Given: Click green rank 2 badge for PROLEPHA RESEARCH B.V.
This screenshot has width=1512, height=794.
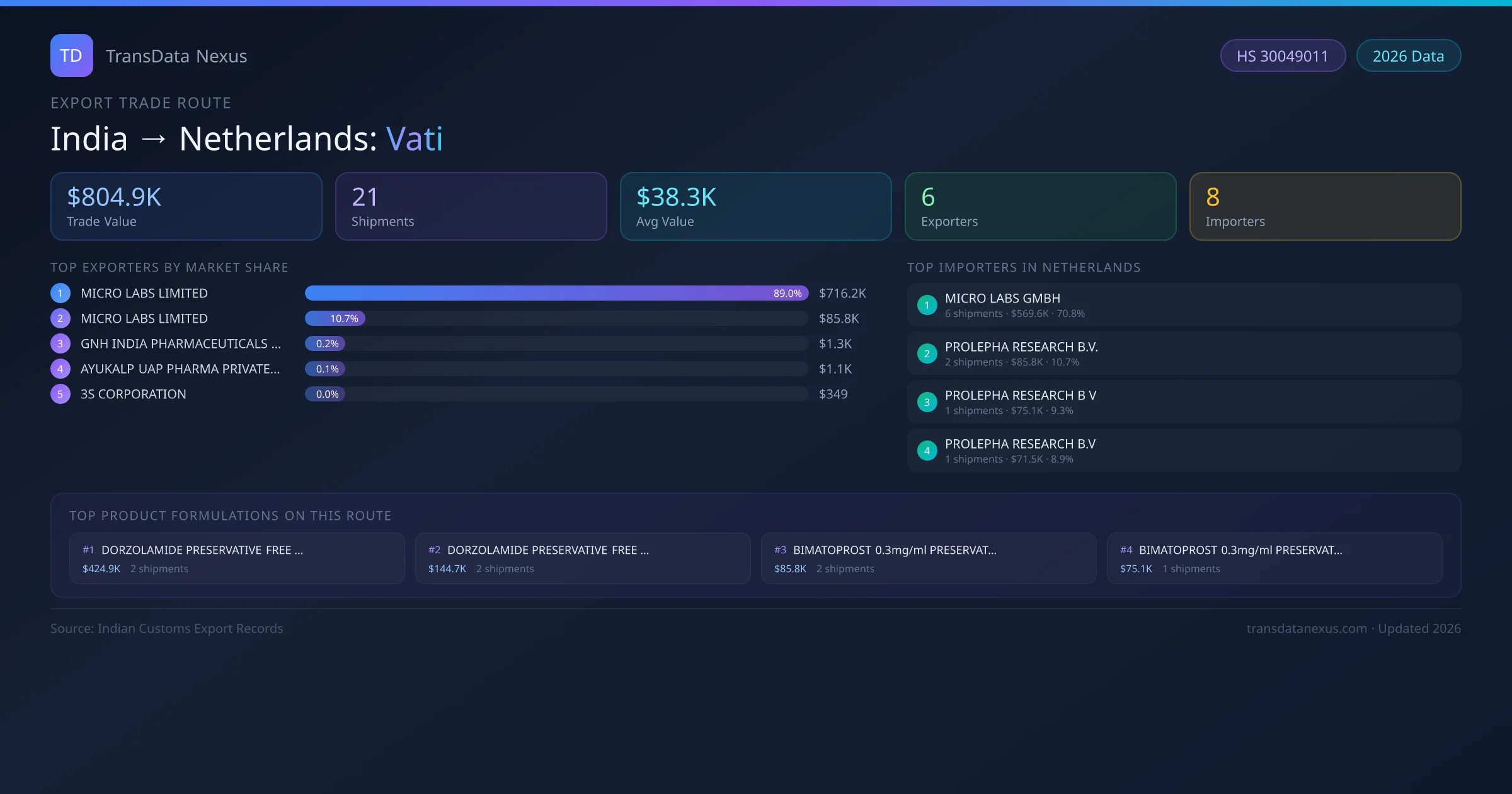Looking at the screenshot, I should 927,354.
